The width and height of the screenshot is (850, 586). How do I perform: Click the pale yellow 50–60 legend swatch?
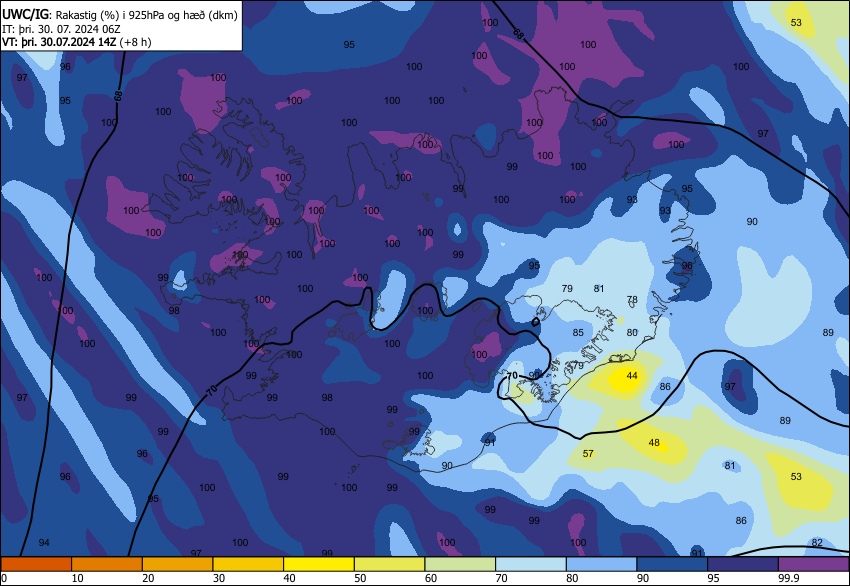coord(390,564)
